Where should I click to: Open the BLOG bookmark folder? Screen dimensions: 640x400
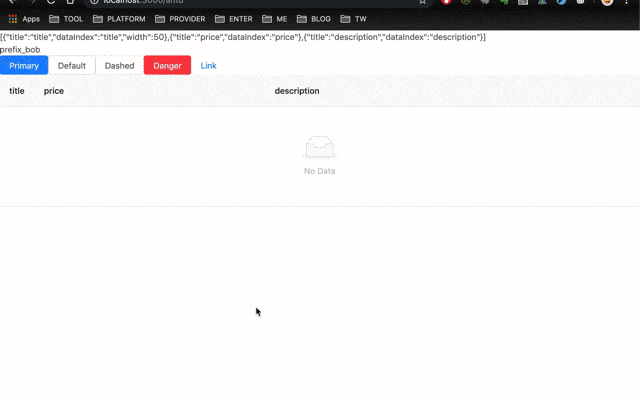point(314,19)
